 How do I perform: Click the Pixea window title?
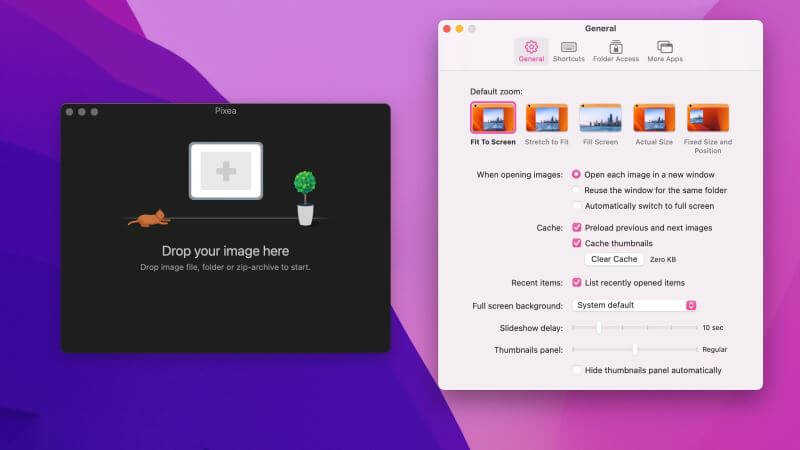(226, 111)
